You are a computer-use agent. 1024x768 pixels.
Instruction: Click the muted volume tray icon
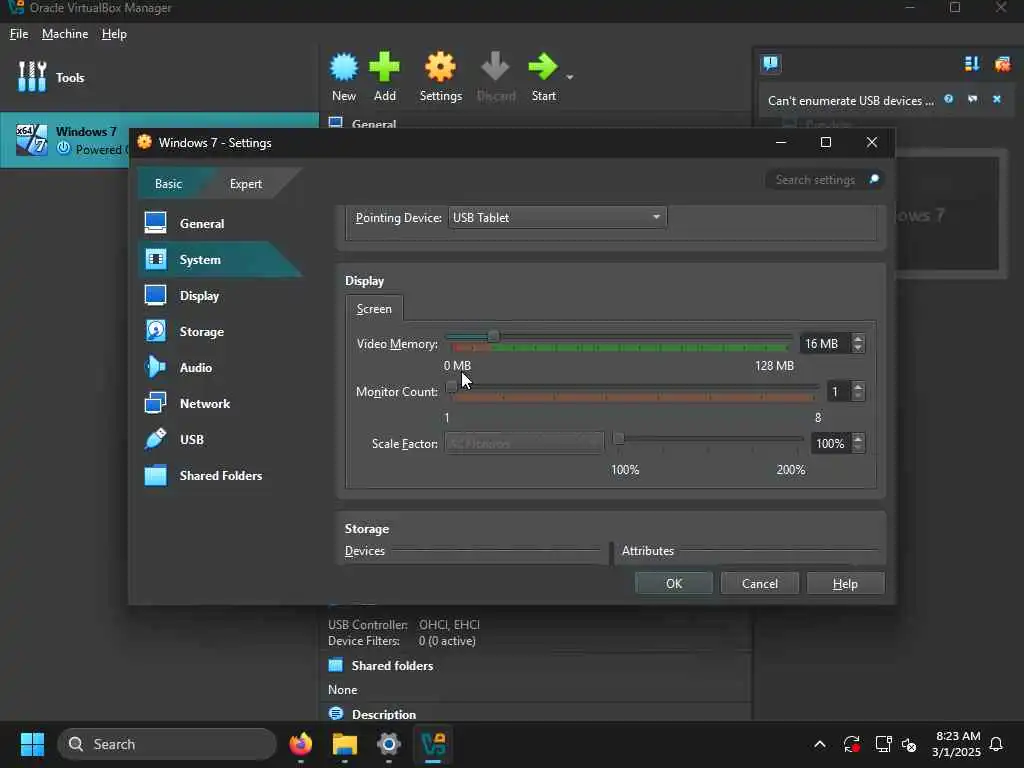[909, 744]
